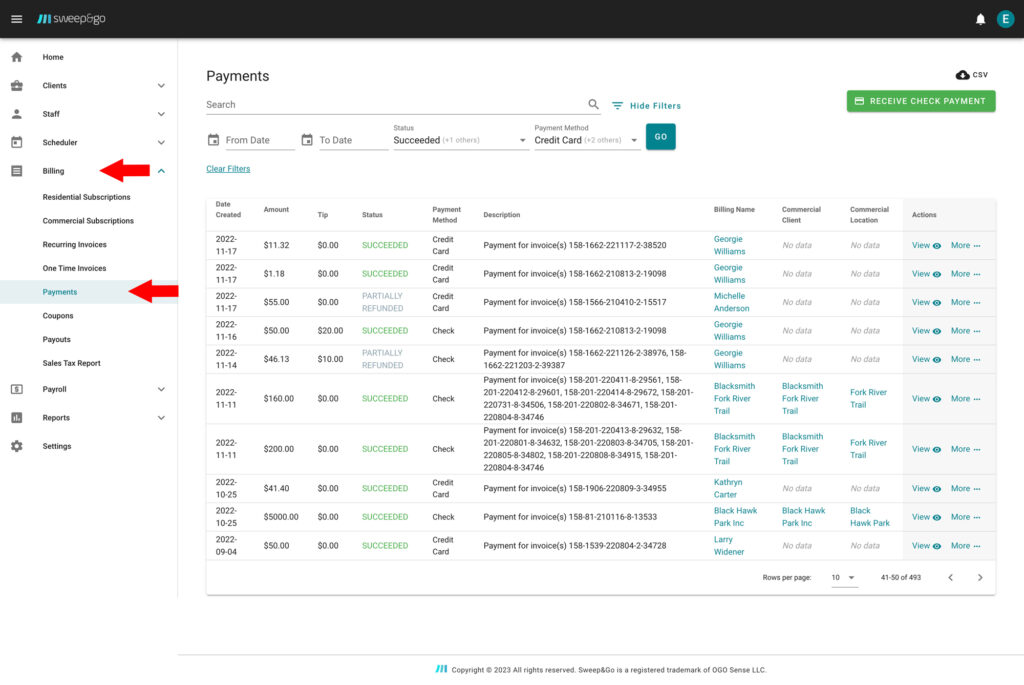Open the To Date calendar icon
Screen dimensions: 1024x685
(x=307, y=140)
